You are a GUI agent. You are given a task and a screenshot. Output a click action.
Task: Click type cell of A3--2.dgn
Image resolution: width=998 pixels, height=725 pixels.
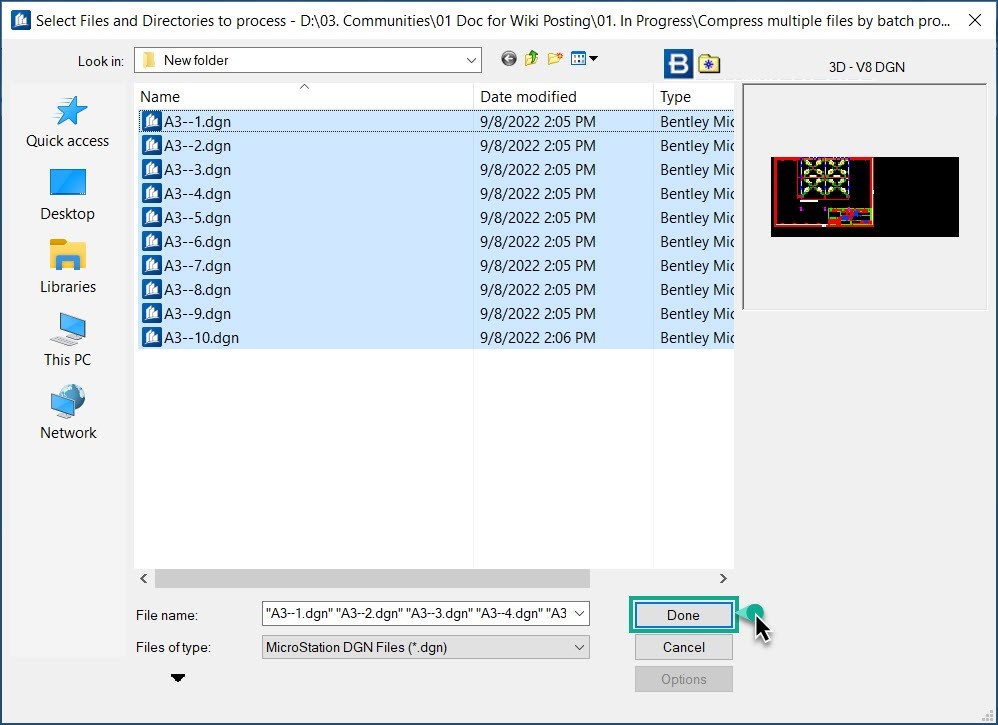click(696, 146)
